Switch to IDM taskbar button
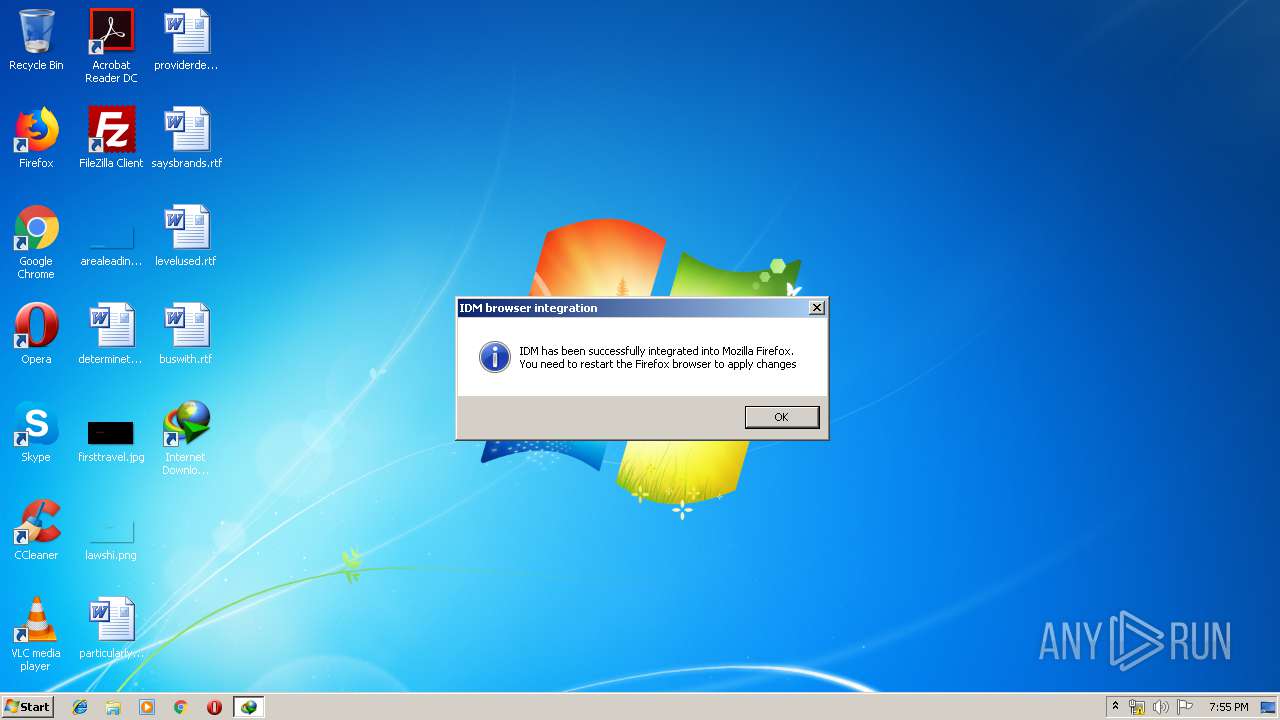Viewport: 1280px width, 720px height. pyautogui.click(x=248, y=707)
